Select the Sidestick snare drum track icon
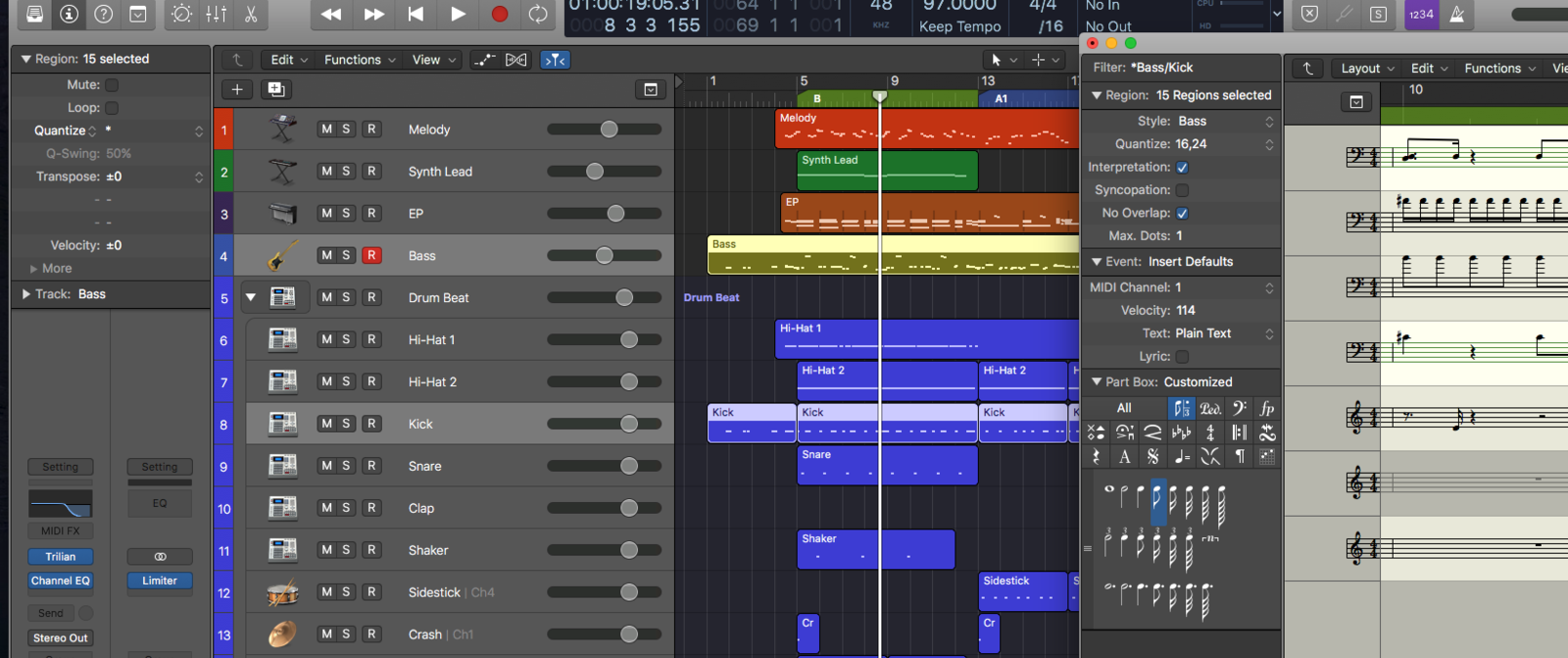The width and height of the screenshot is (1568, 658). (x=282, y=592)
